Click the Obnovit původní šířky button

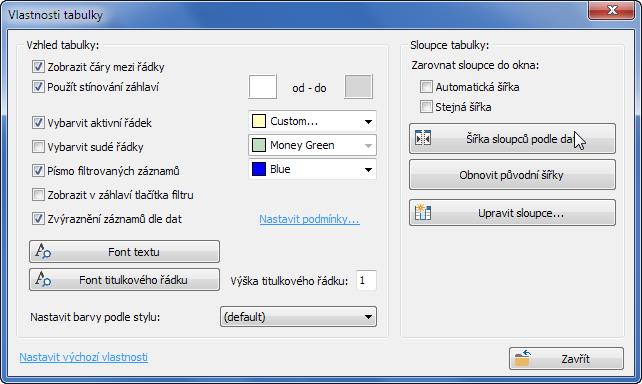(512, 175)
